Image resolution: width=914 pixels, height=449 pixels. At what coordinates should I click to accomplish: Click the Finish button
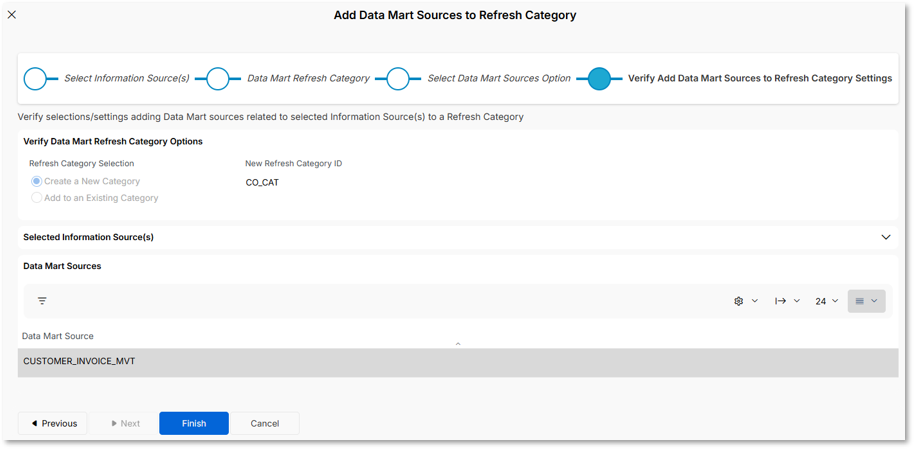(x=194, y=423)
